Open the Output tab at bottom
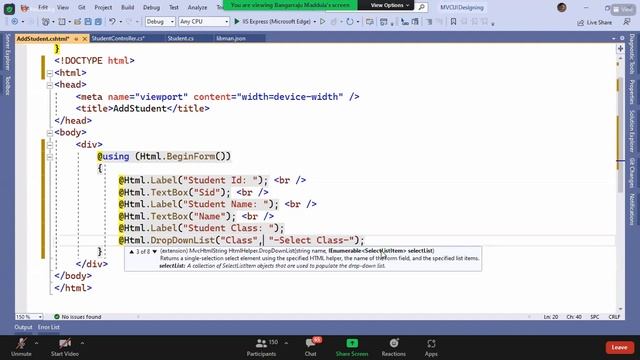The height and width of the screenshot is (360, 640). (x=23, y=327)
